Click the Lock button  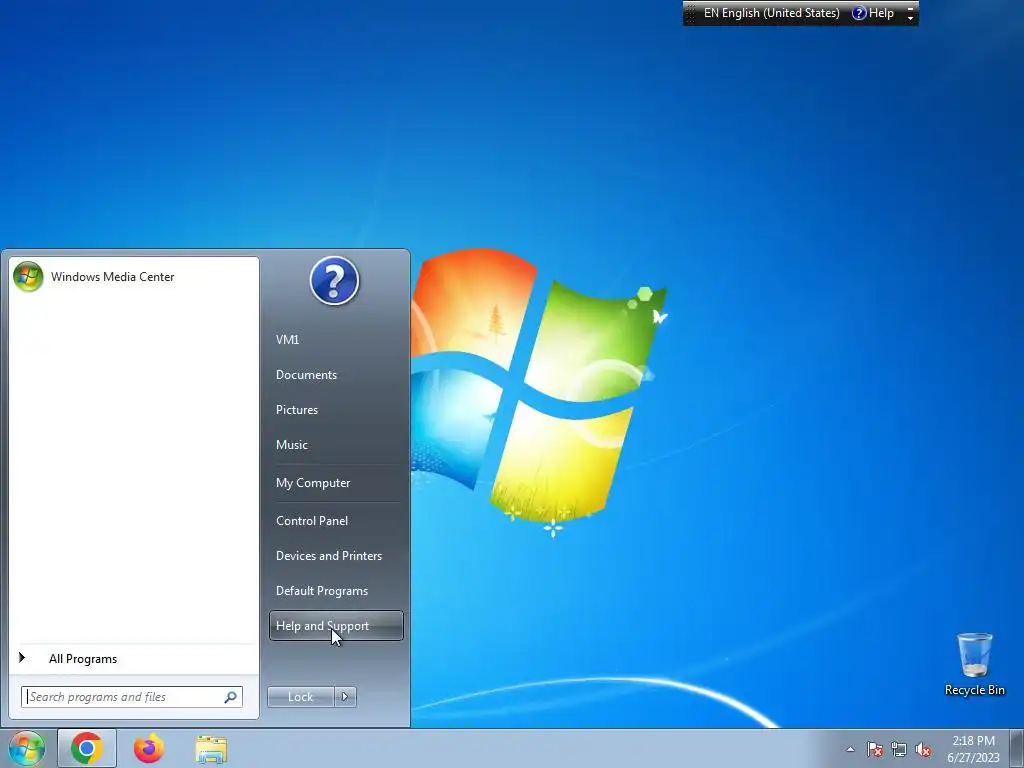click(x=300, y=697)
